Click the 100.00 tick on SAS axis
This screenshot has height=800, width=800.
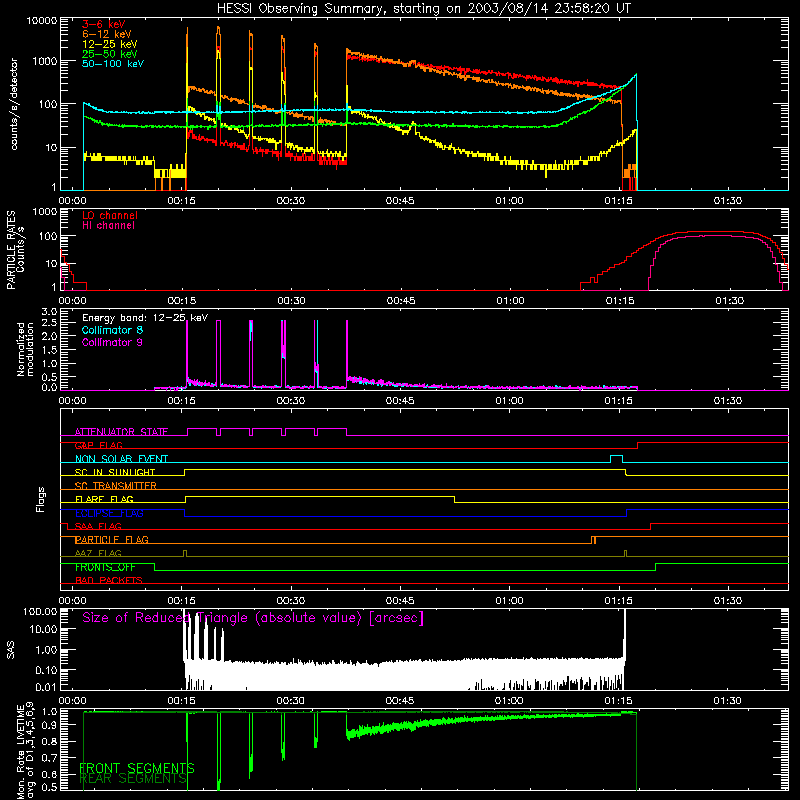(x=40, y=612)
